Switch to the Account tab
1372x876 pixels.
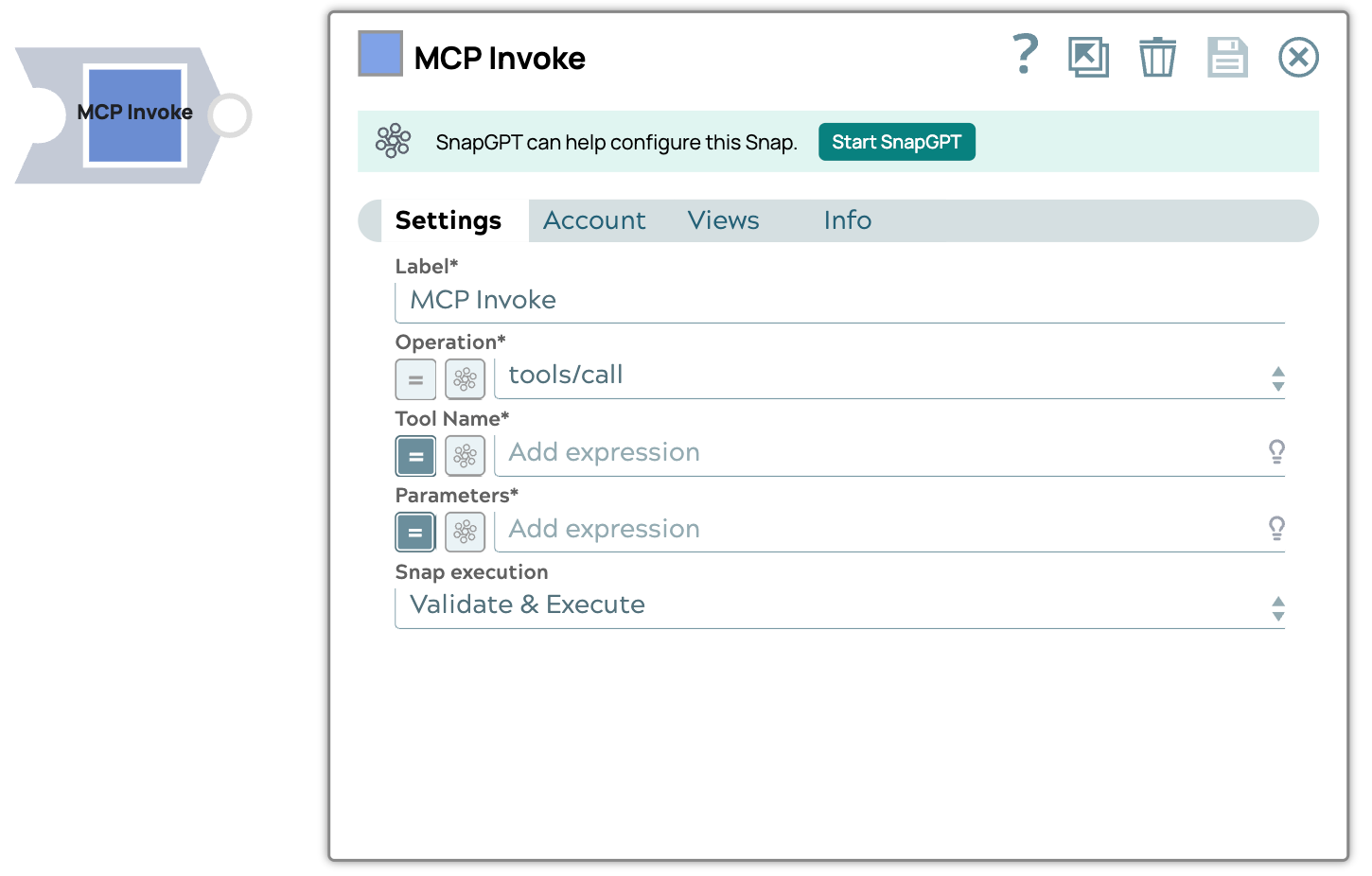[x=594, y=220]
